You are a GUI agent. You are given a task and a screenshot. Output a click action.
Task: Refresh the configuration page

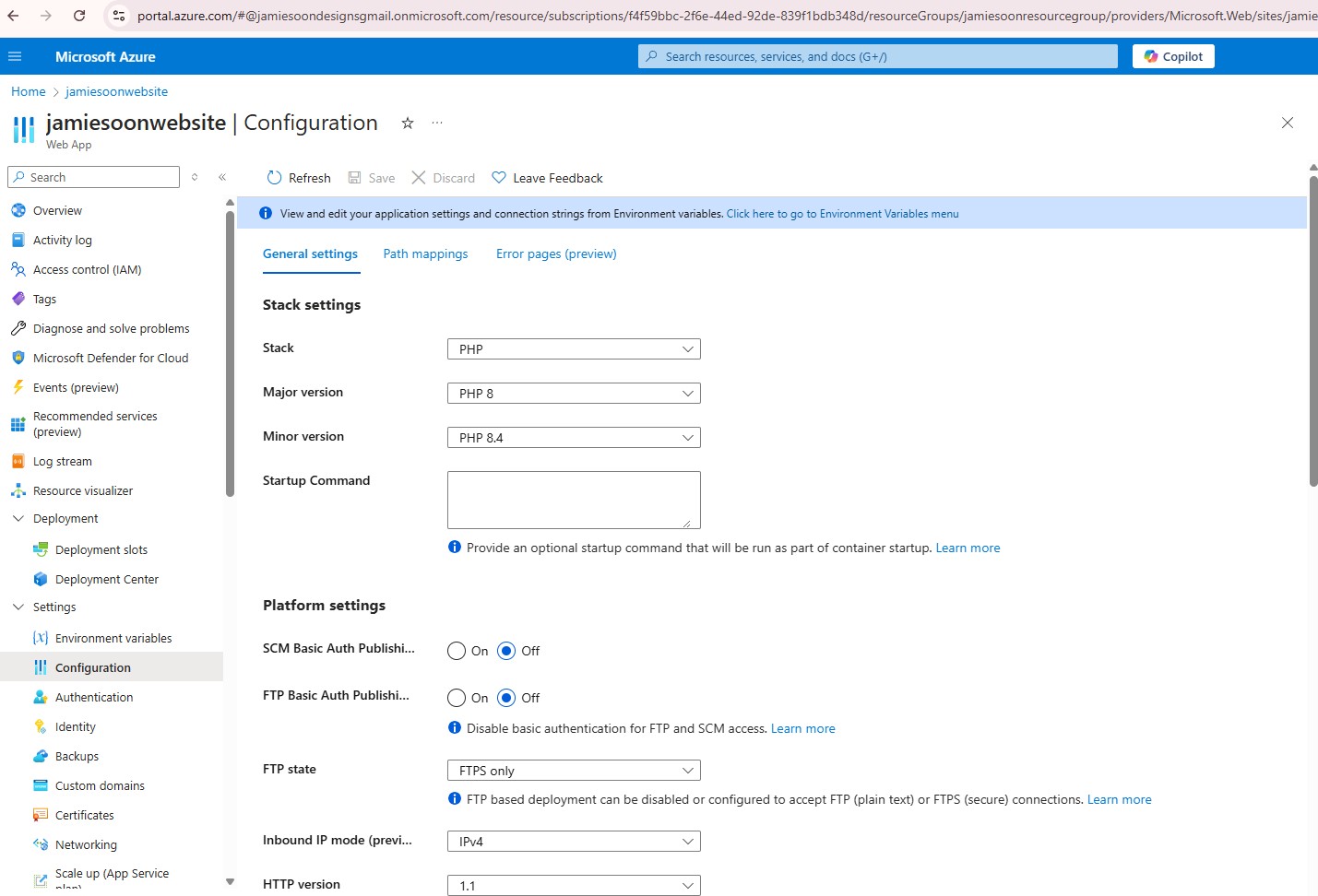click(299, 177)
